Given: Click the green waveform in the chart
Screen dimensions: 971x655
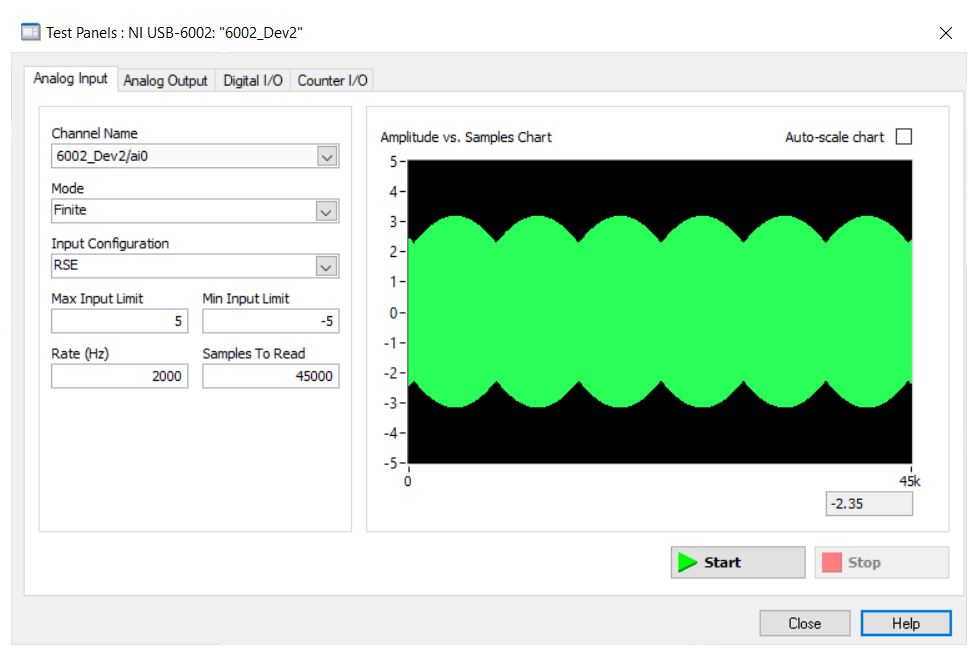Looking at the screenshot, I should pyautogui.click(x=660, y=312).
